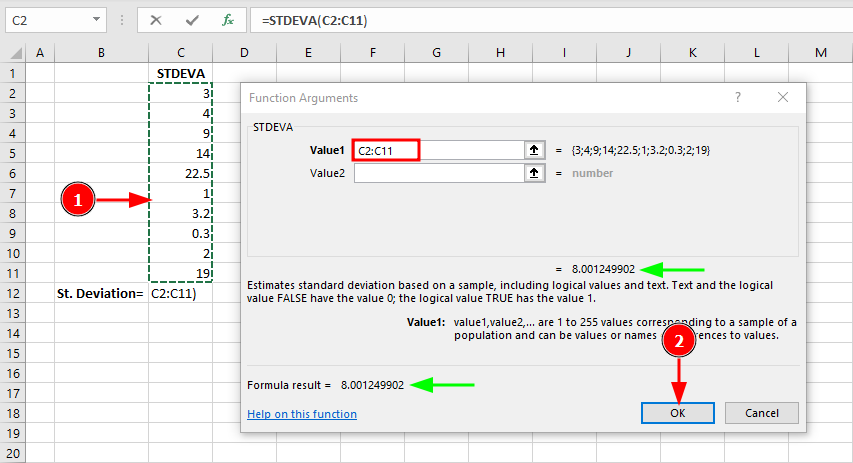Select row 12 header
Screen dimensions: 853x463
[12, 294]
